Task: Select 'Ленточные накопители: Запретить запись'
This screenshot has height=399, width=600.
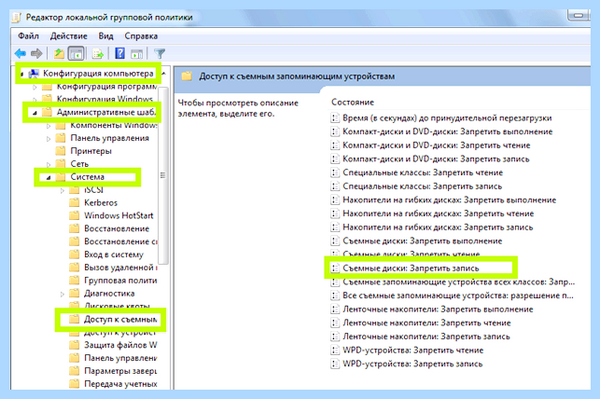Action: [x=426, y=337]
